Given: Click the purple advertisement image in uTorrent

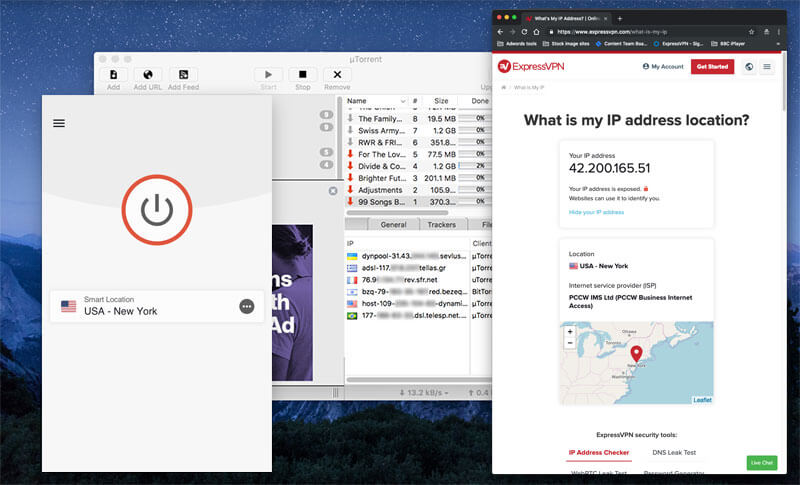Looking at the screenshot, I should click(292, 303).
